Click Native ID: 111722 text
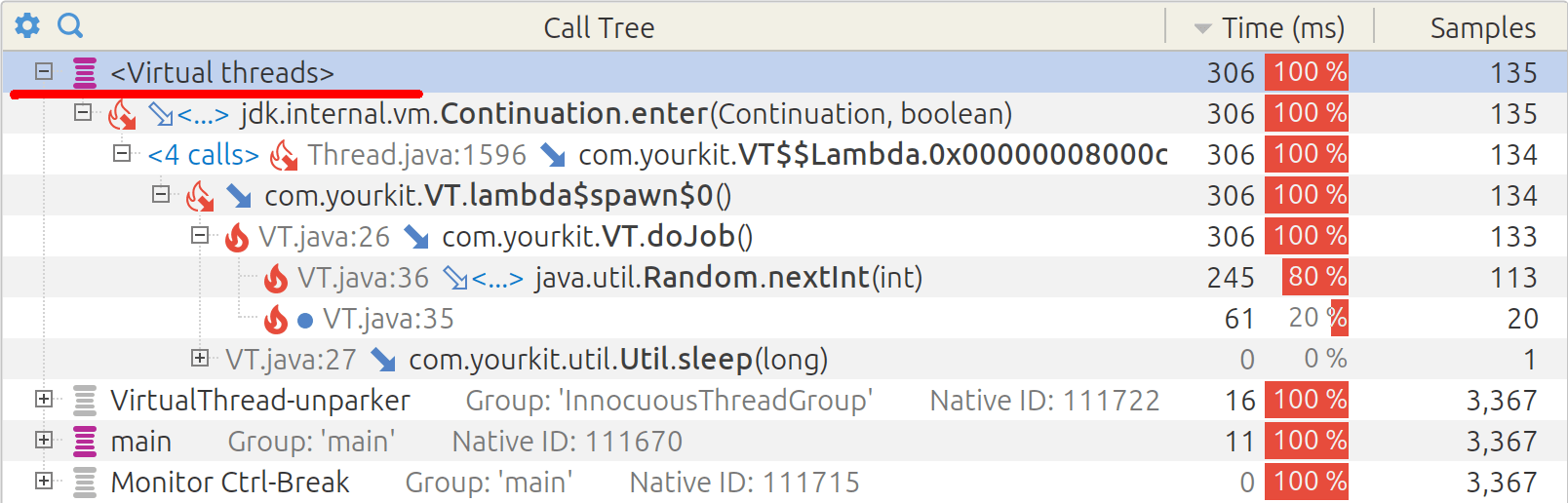The width and height of the screenshot is (1568, 503). [x=1044, y=400]
